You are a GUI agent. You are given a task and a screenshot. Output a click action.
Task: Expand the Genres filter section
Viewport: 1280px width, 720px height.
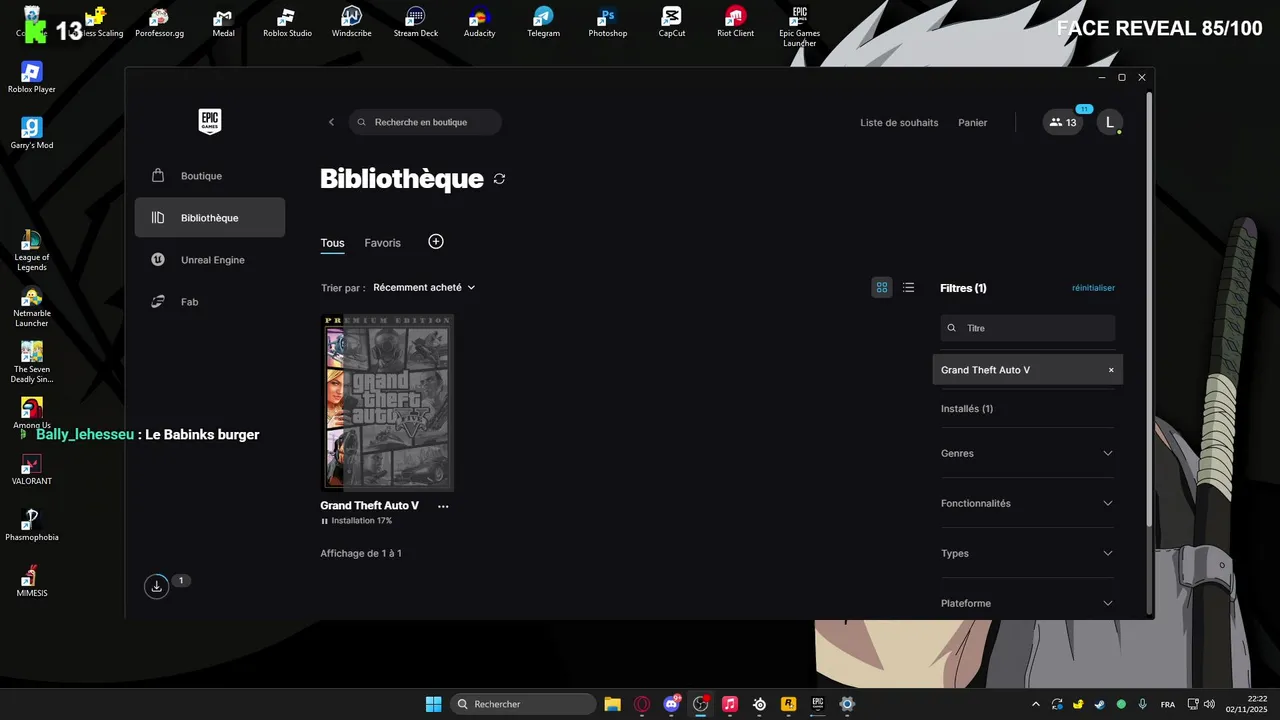pyautogui.click(x=1027, y=453)
